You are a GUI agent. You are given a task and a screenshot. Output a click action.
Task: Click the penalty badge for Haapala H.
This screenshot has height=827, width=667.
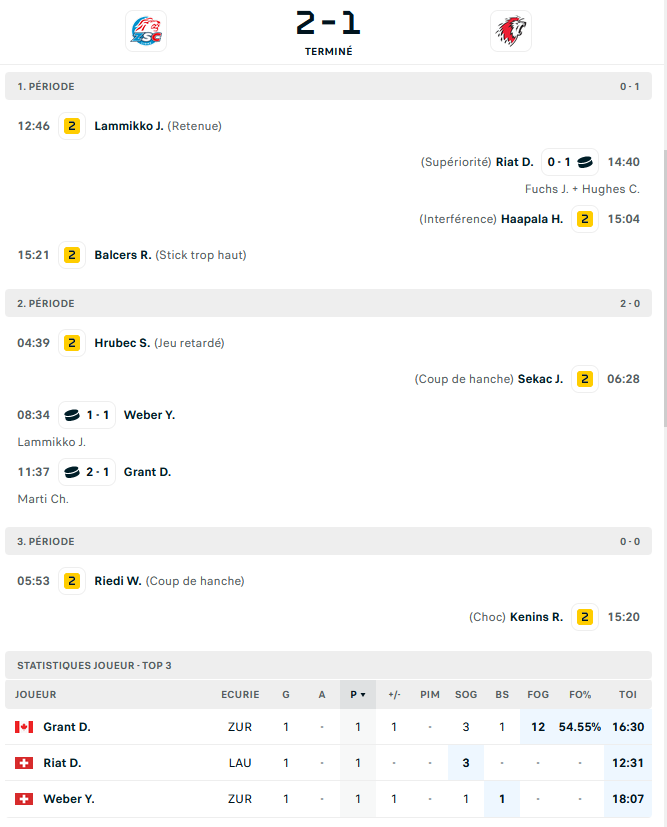point(585,219)
